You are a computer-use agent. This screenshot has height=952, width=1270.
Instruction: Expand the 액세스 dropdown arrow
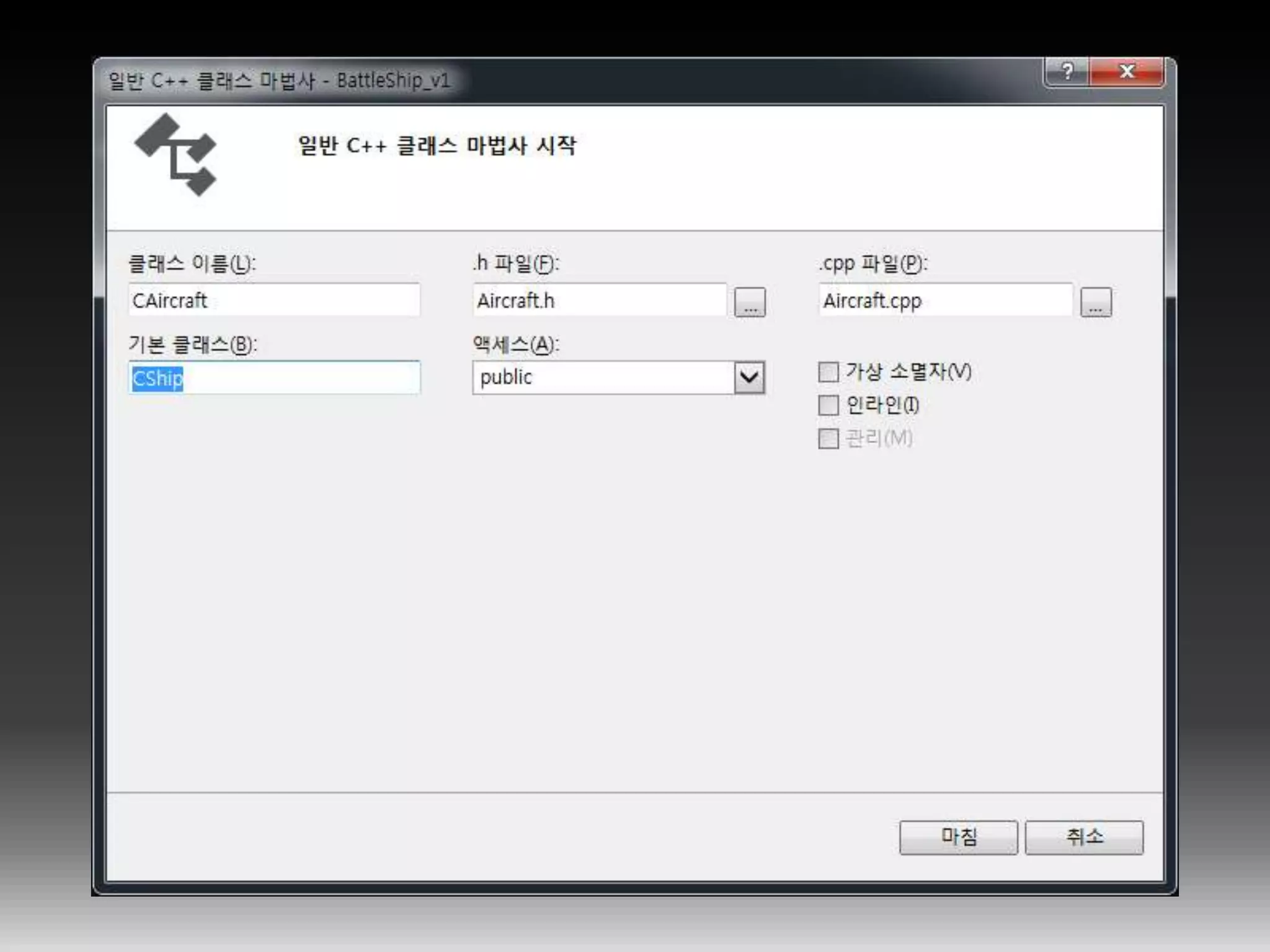[x=749, y=377]
